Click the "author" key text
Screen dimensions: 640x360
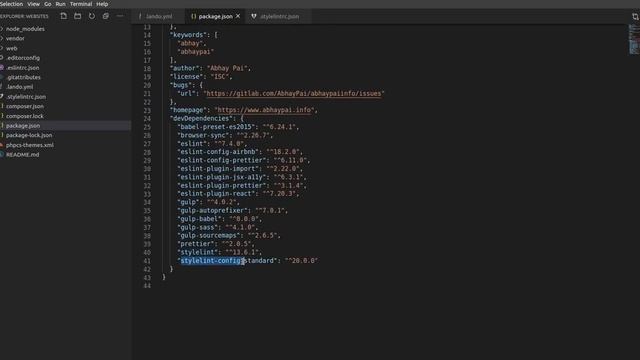click(x=184, y=68)
